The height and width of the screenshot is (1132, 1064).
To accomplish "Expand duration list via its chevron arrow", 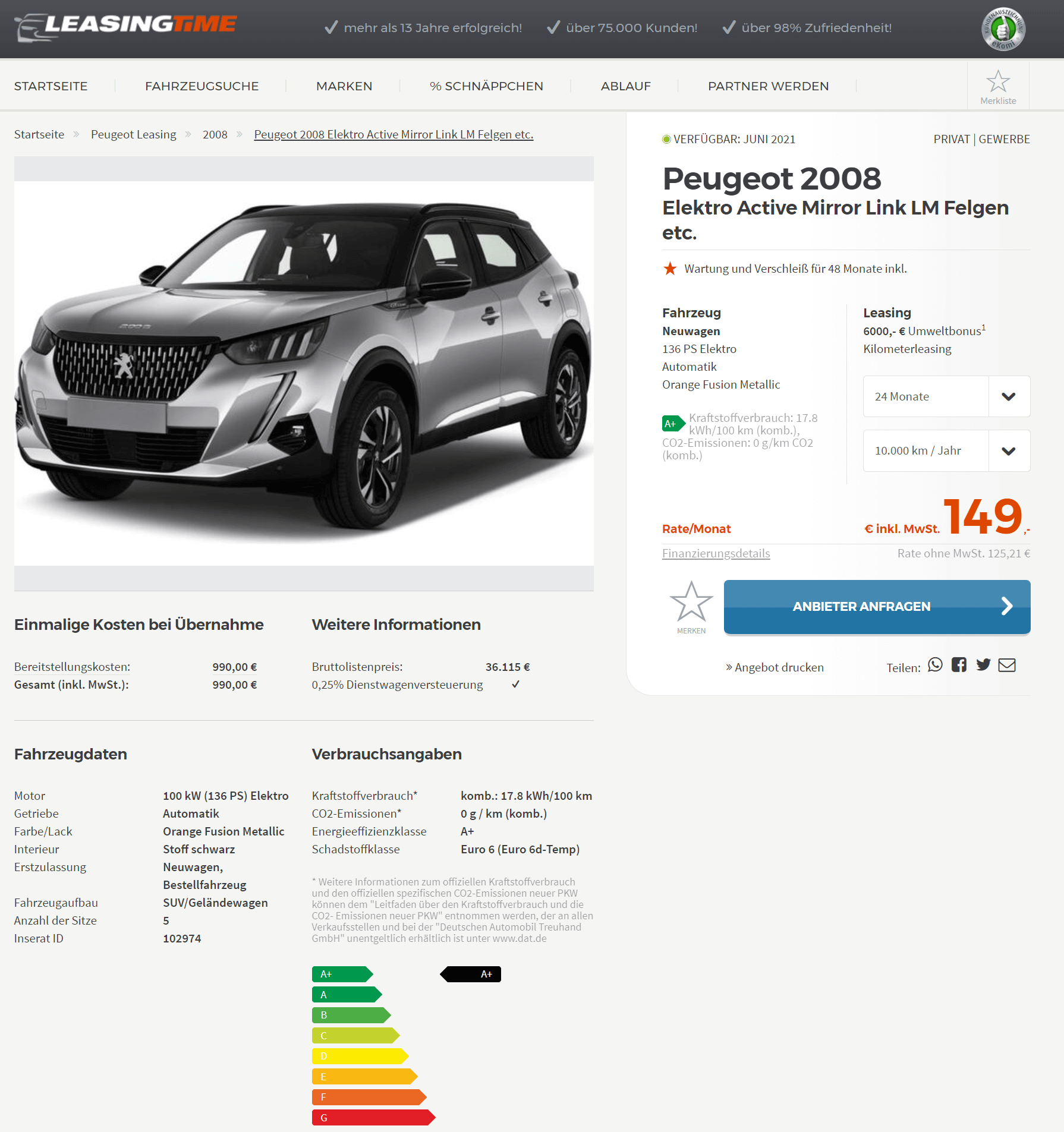I will [1009, 396].
